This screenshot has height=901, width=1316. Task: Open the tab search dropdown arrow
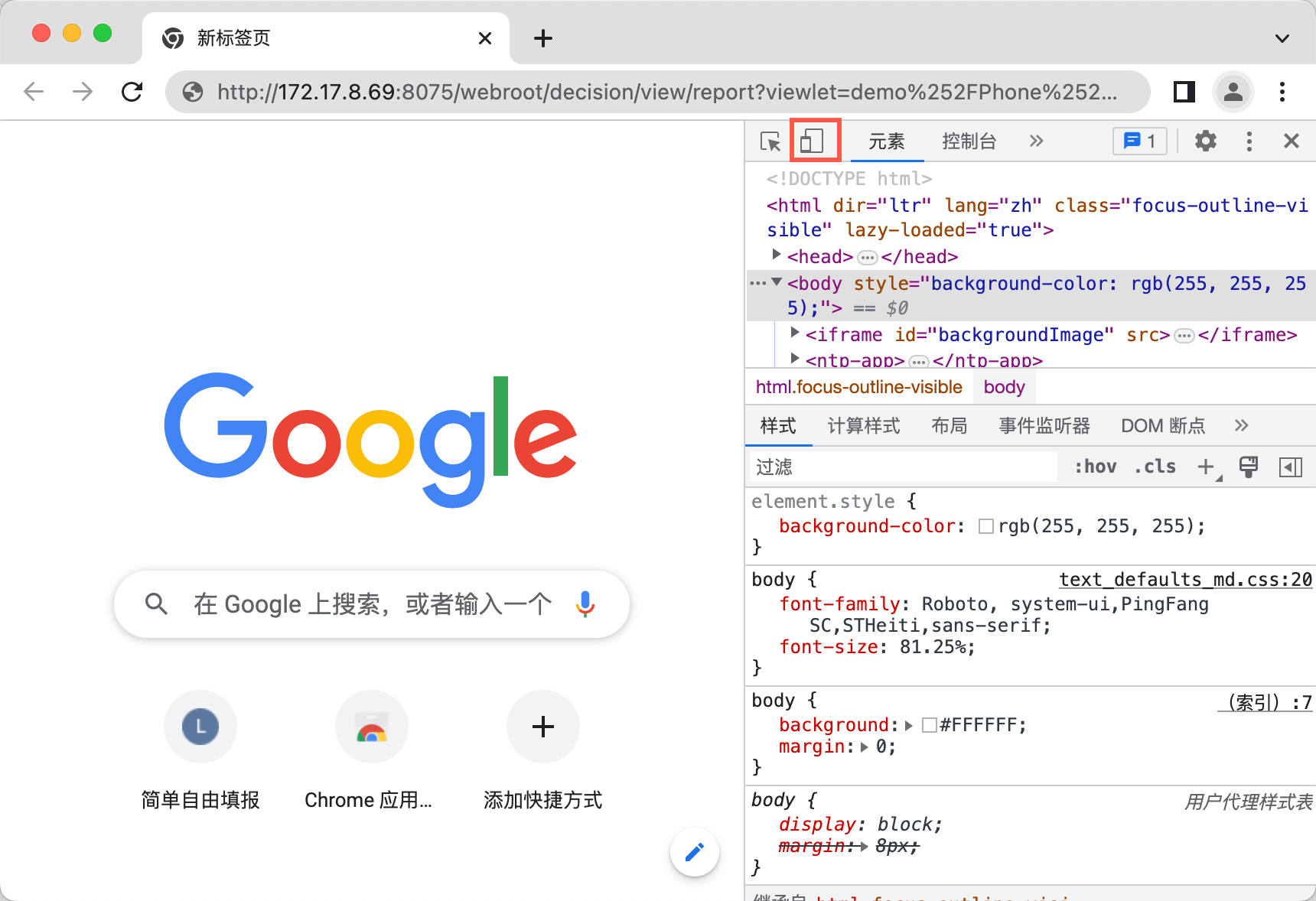pyautogui.click(x=1282, y=38)
